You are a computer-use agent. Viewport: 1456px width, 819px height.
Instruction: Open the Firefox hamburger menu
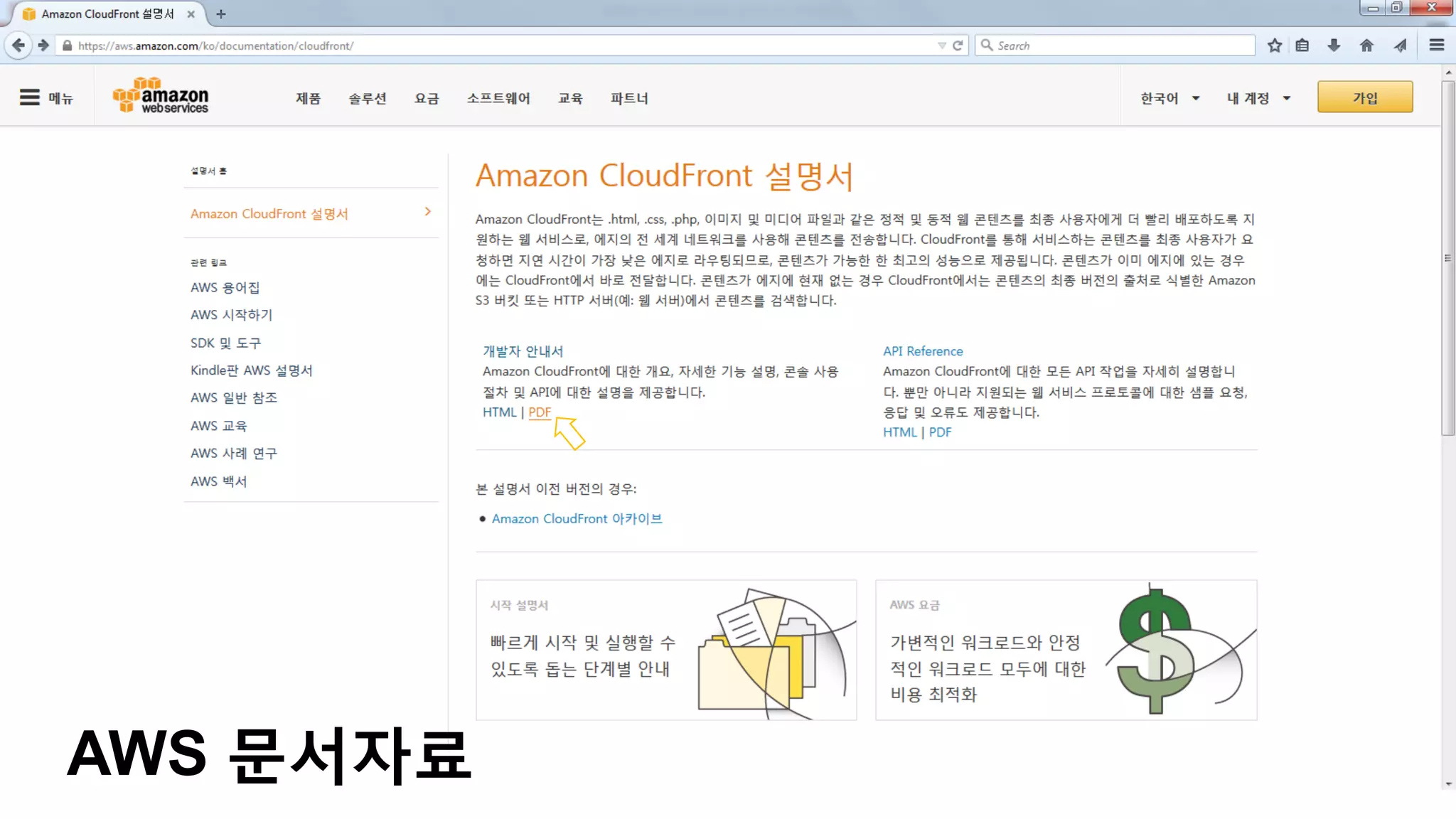pos(1437,45)
